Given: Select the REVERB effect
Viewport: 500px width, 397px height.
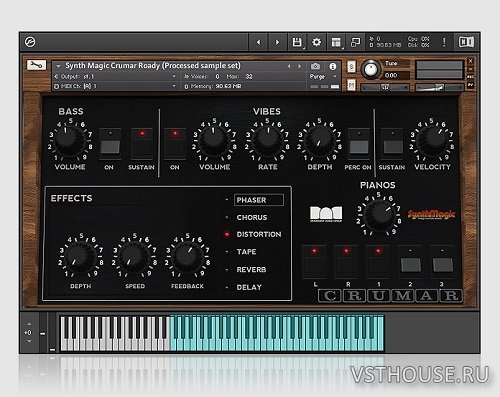Looking at the screenshot, I should coord(251,269).
